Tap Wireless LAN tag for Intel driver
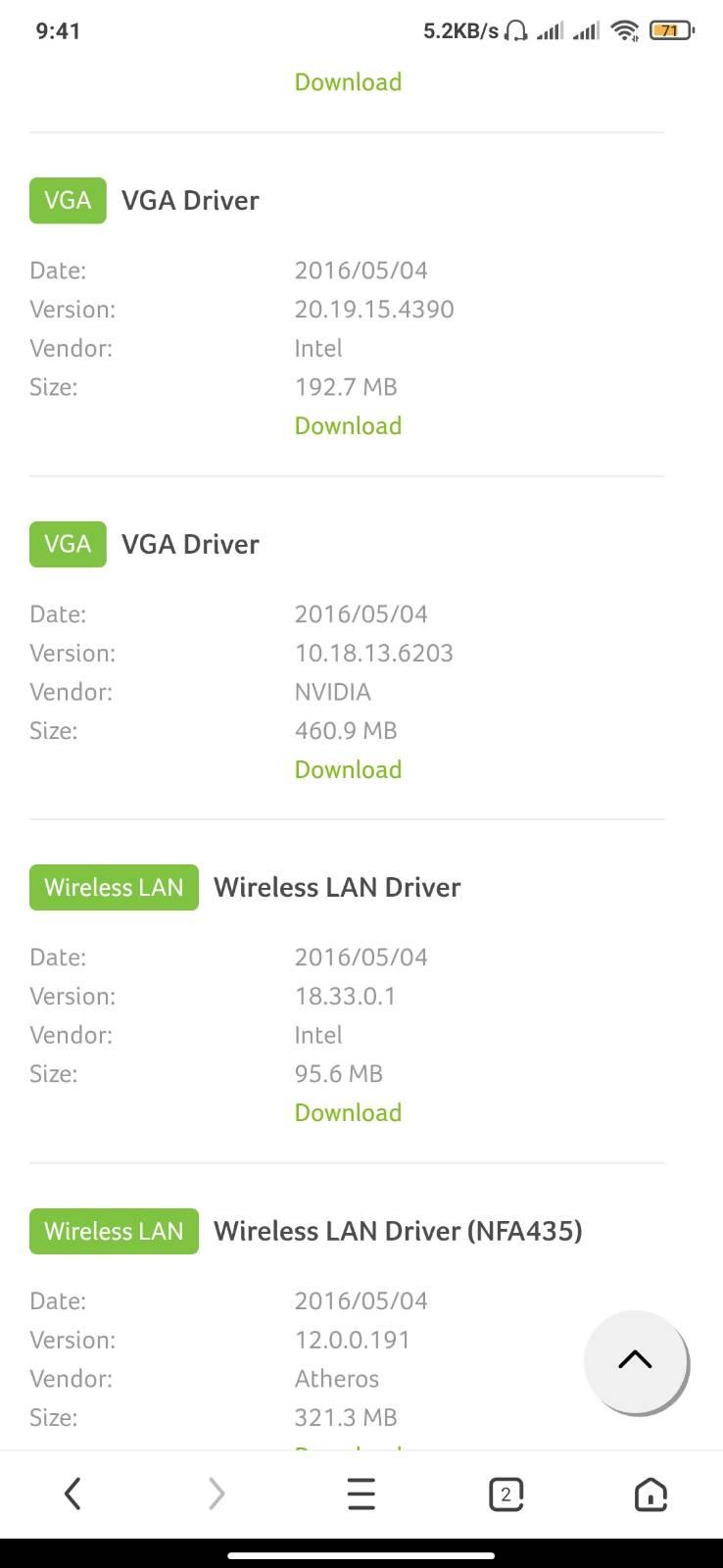The width and height of the screenshot is (723, 1568). (x=114, y=887)
